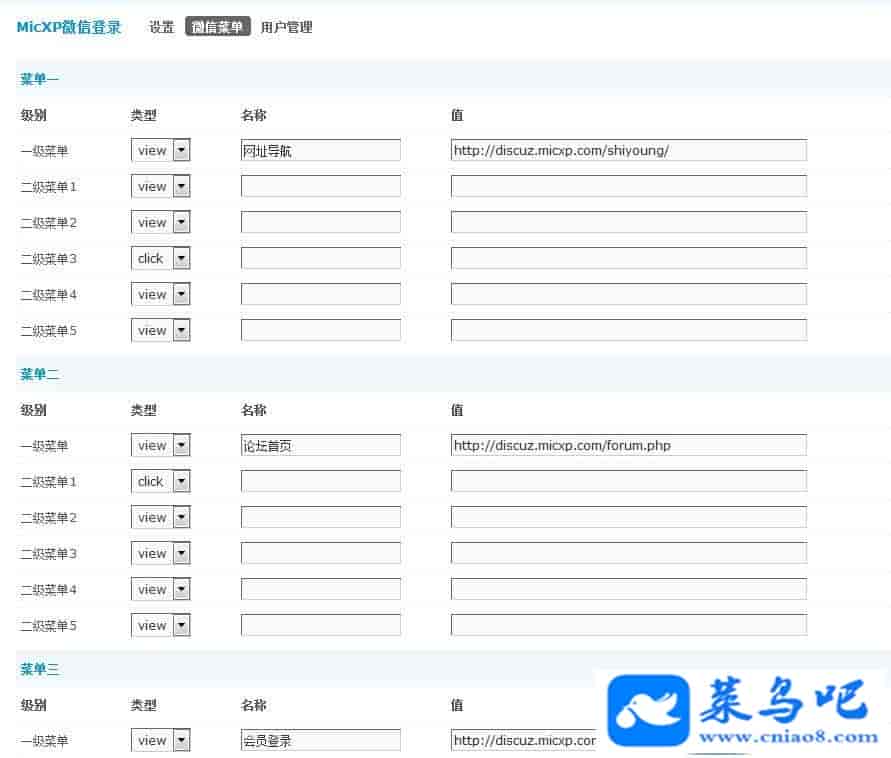Open type dropdown for 菜单二 二级菜单5

(161, 625)
